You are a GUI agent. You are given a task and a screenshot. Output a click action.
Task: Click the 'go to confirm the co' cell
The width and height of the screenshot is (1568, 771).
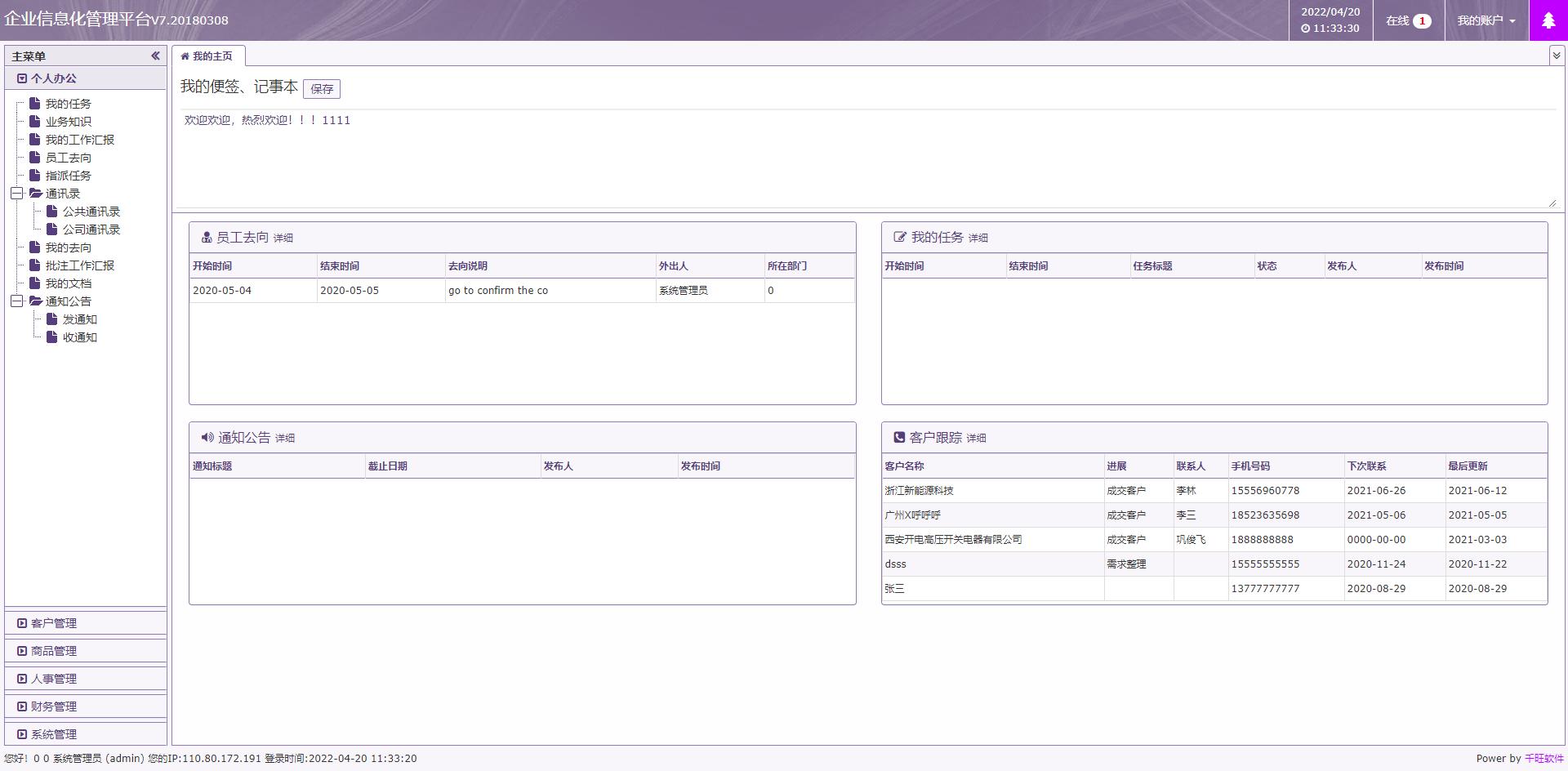click(550, 291)
